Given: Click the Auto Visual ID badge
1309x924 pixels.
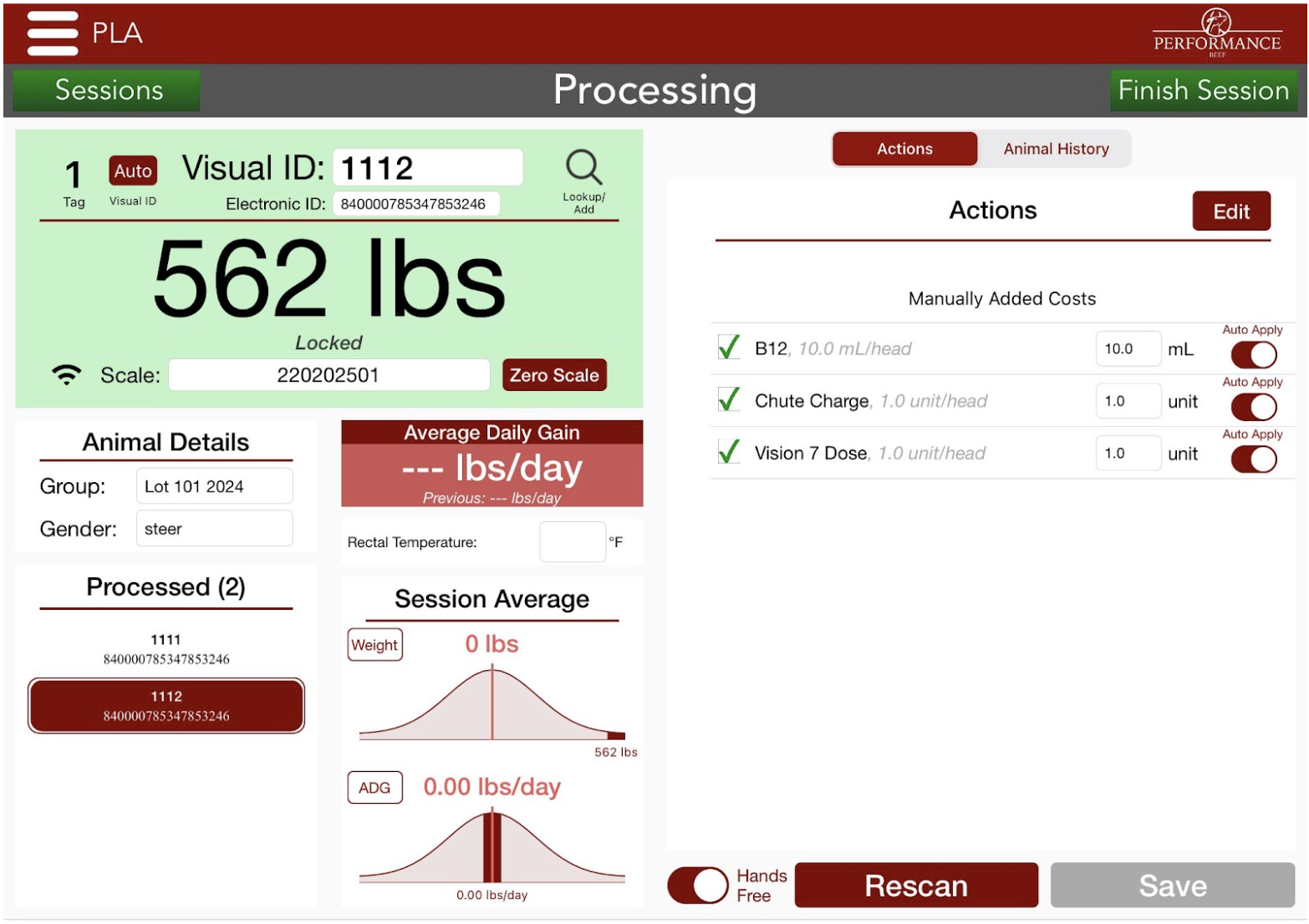Looking at the screenshot, I should point(133,171).
